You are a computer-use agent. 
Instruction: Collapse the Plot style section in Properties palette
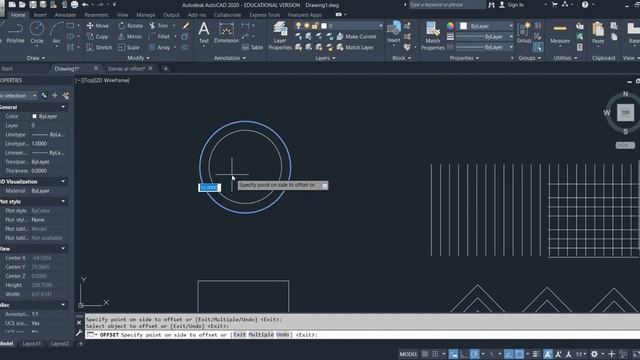tap(63, 201)
